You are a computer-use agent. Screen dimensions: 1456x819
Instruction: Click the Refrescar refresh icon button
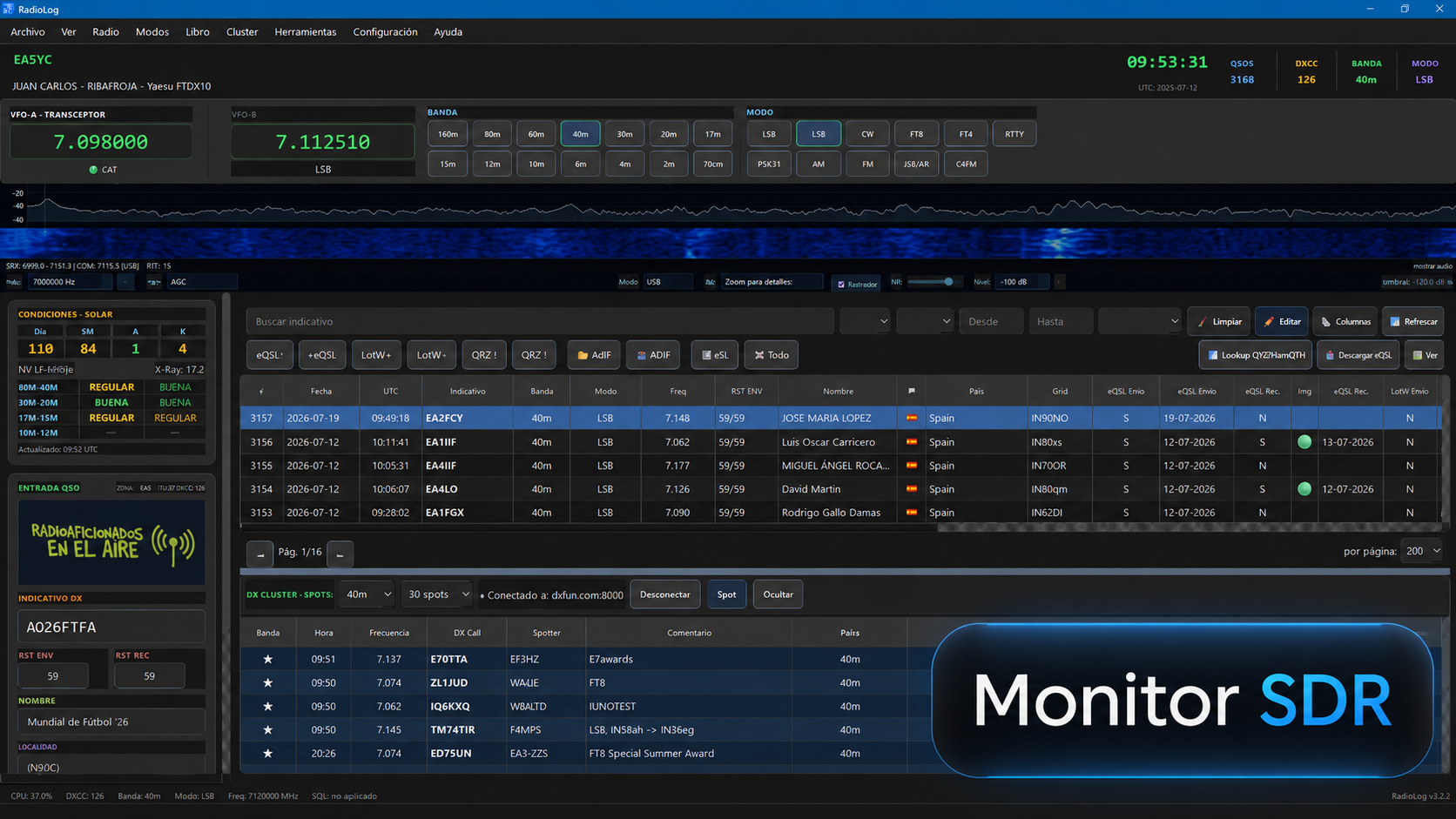tap(1412, 321)
